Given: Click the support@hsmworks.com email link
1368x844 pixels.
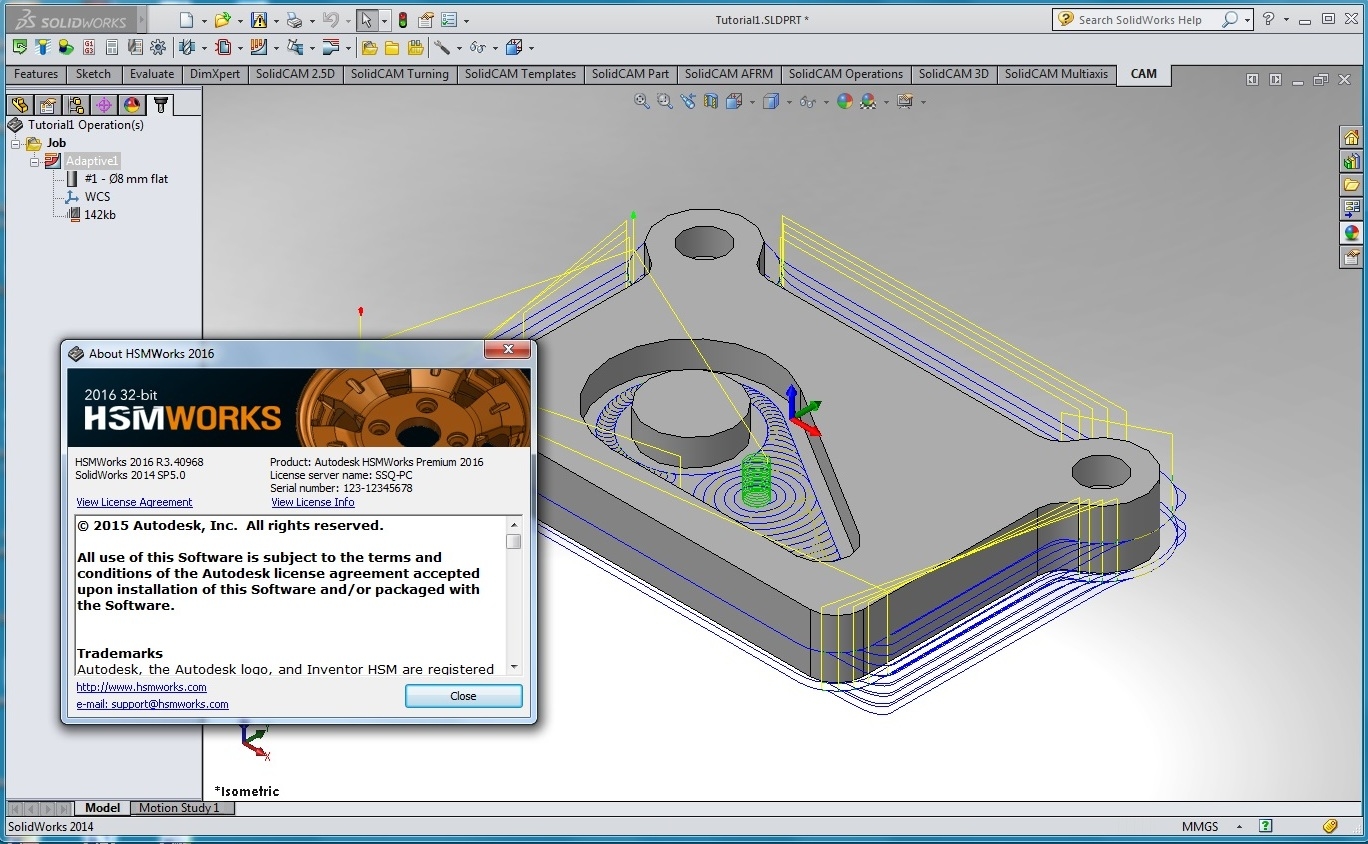Looking at the screenshot, I should pos(152,704).
